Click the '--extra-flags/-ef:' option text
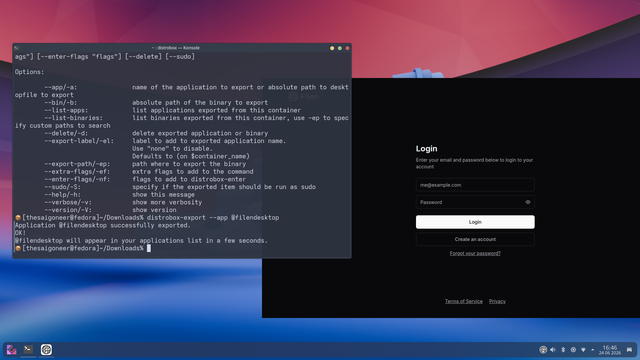 [x=77, y=172]
